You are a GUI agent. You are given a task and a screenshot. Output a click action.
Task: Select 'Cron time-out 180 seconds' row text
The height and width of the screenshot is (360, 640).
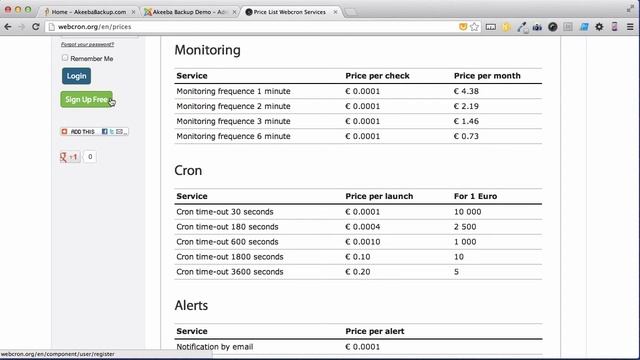tap(227, 227)
